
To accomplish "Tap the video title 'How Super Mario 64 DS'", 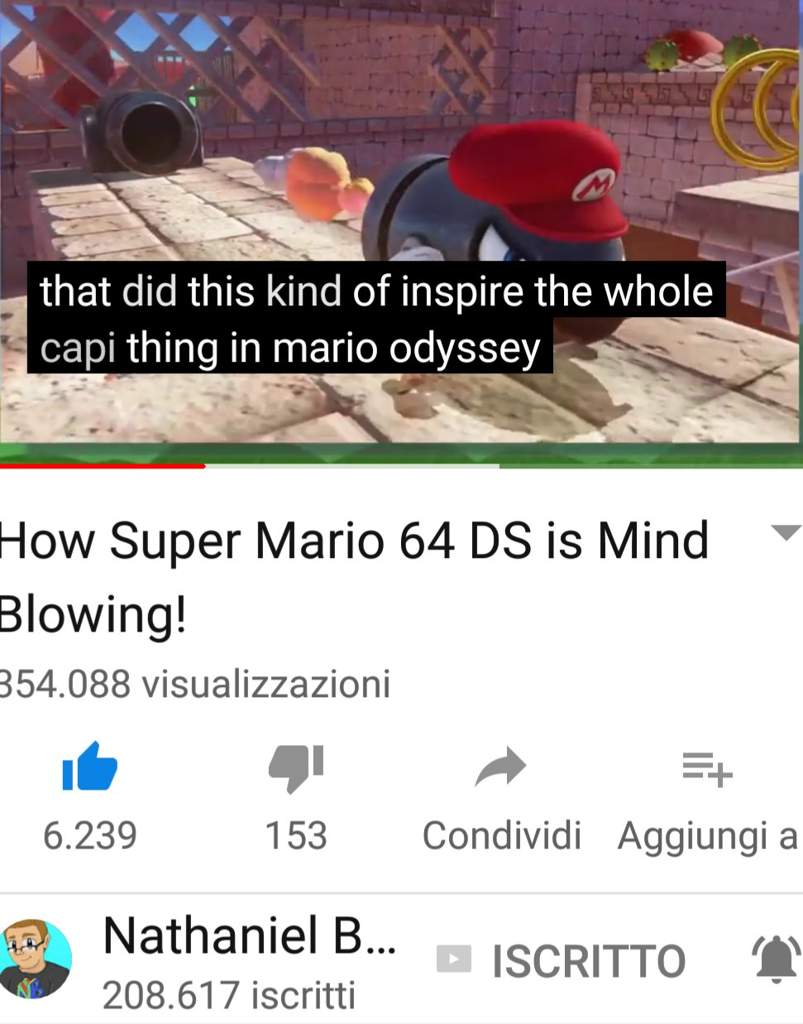I will tap(354, 577).
